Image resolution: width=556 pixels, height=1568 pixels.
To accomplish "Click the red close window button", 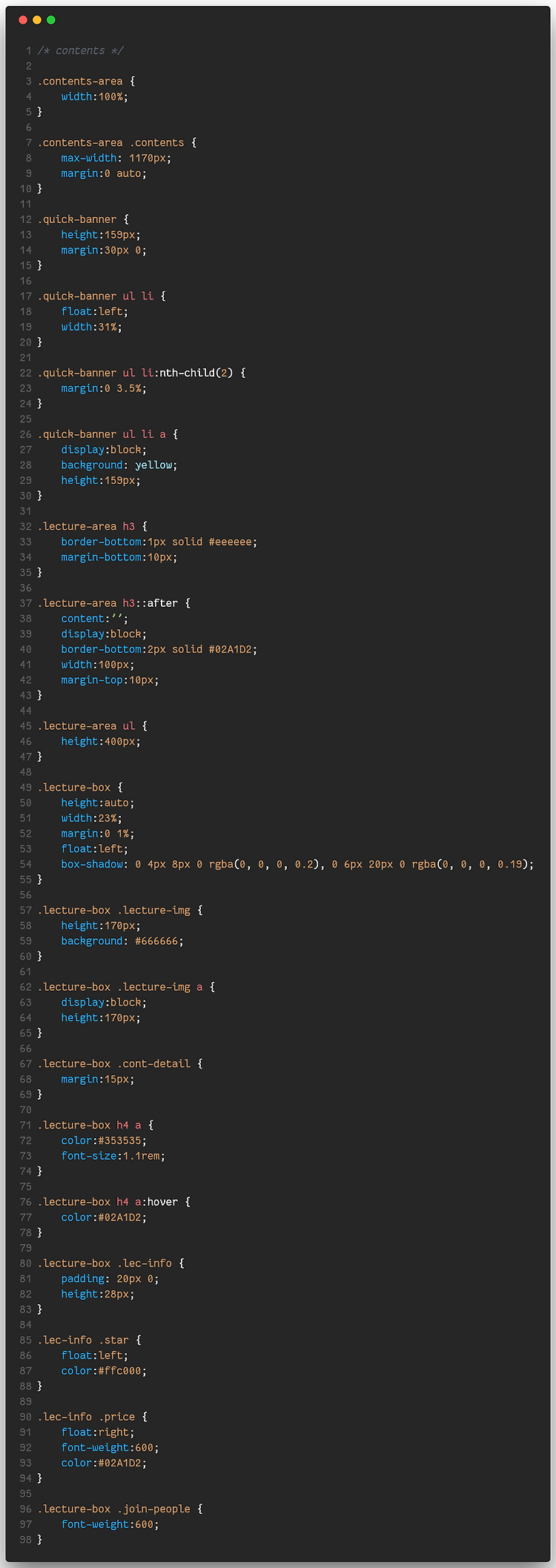I will [x=23, y=20].
